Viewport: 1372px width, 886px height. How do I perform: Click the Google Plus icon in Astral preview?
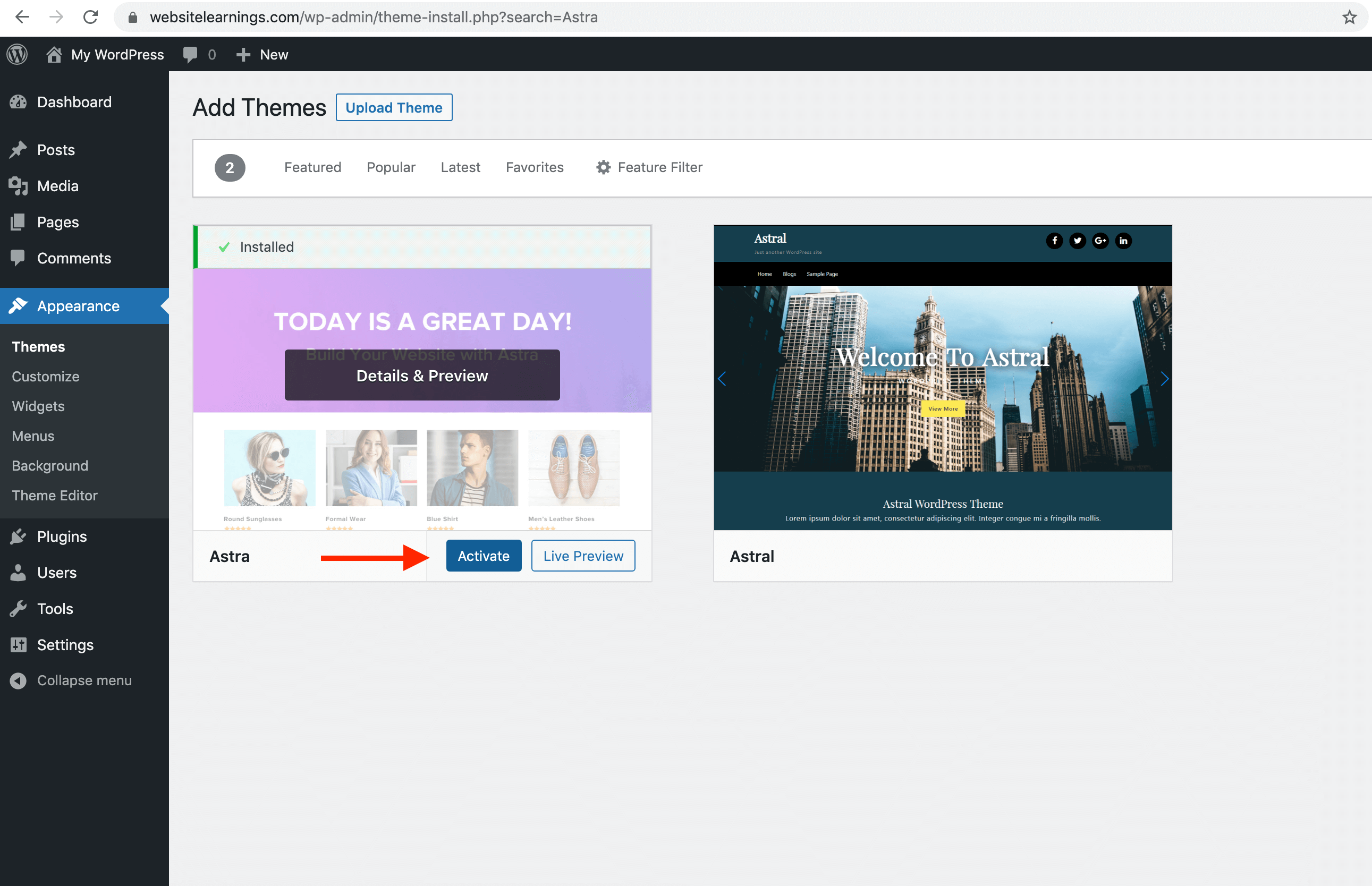[x=1100, y=241]
